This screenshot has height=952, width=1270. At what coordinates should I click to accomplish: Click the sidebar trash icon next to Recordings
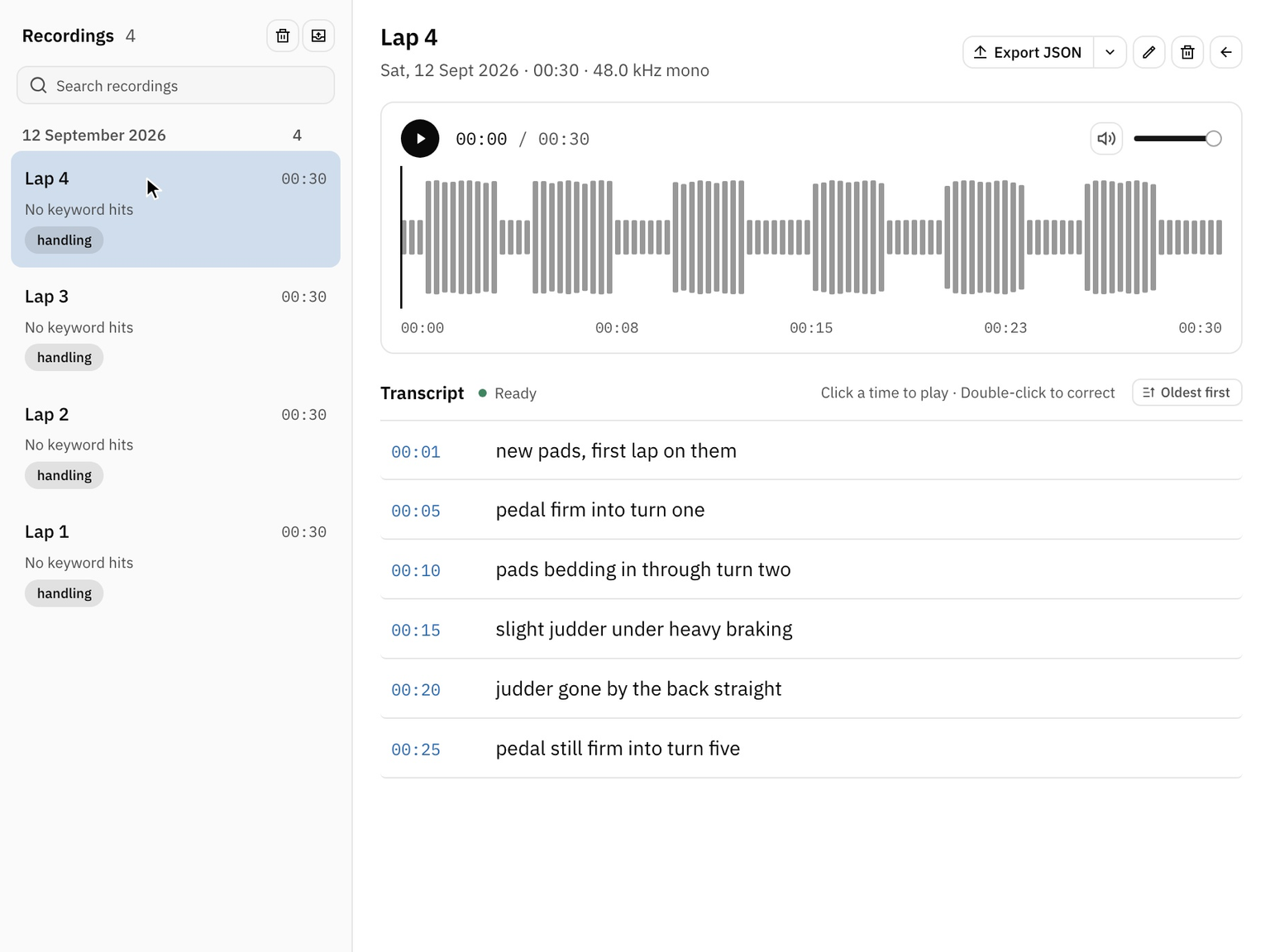click(283, 36)
